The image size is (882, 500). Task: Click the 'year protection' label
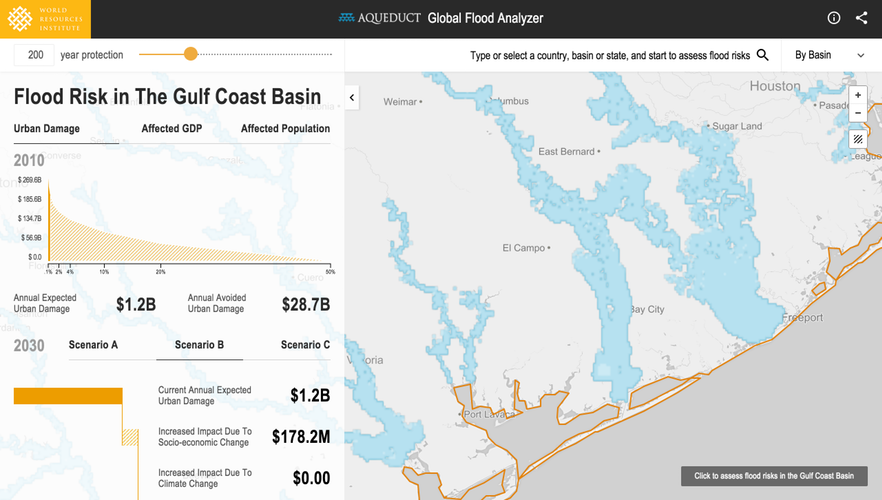pyautogui.click(x=92, y=55)
